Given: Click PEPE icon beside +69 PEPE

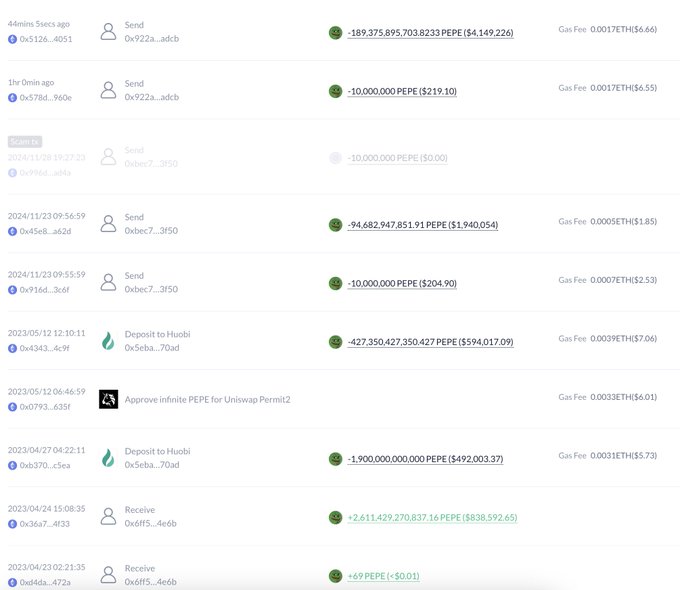Looking at the screenshot, I should pyautogui.click(x=335, y=576).
